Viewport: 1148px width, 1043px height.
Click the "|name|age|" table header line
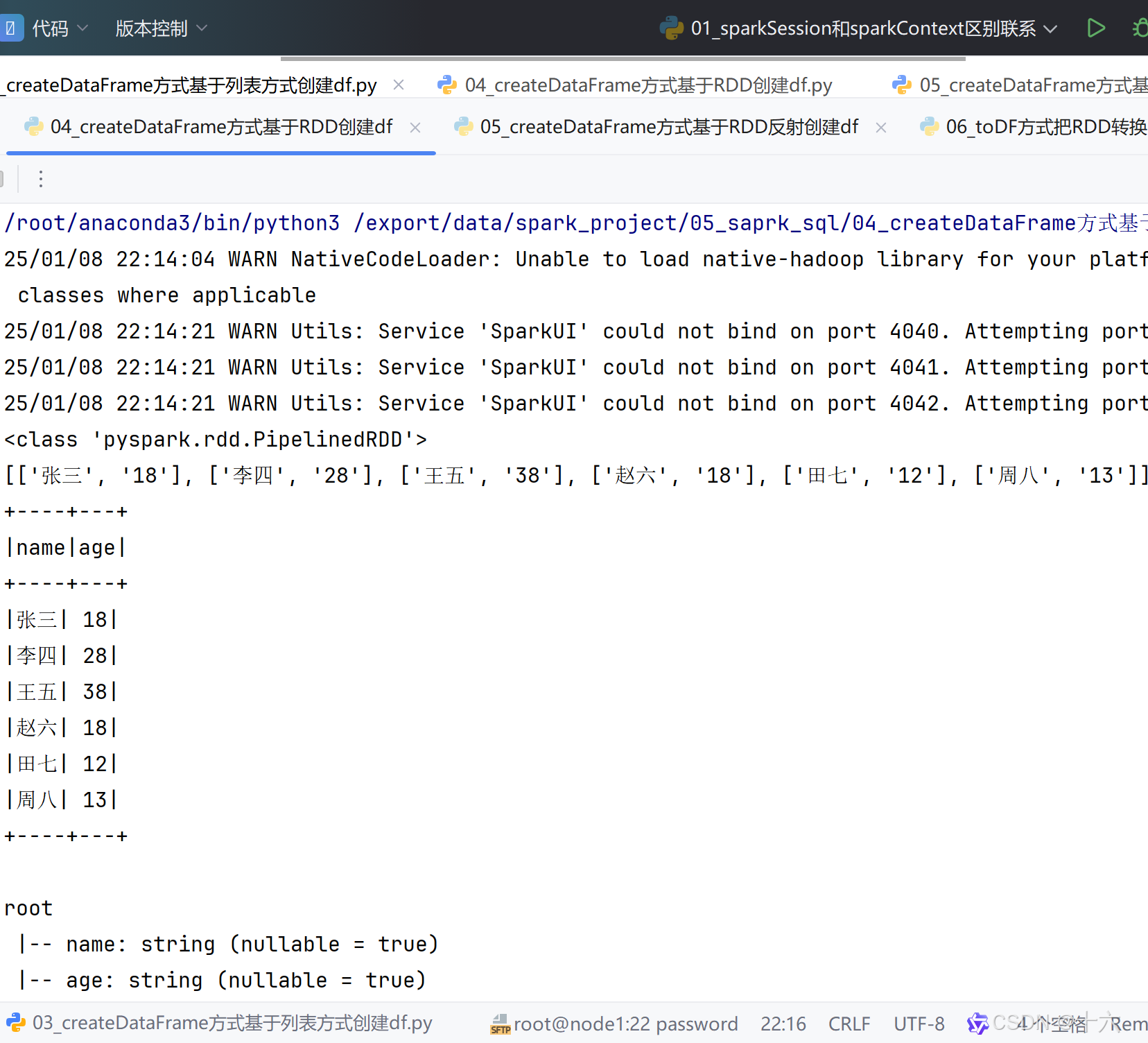66,547
